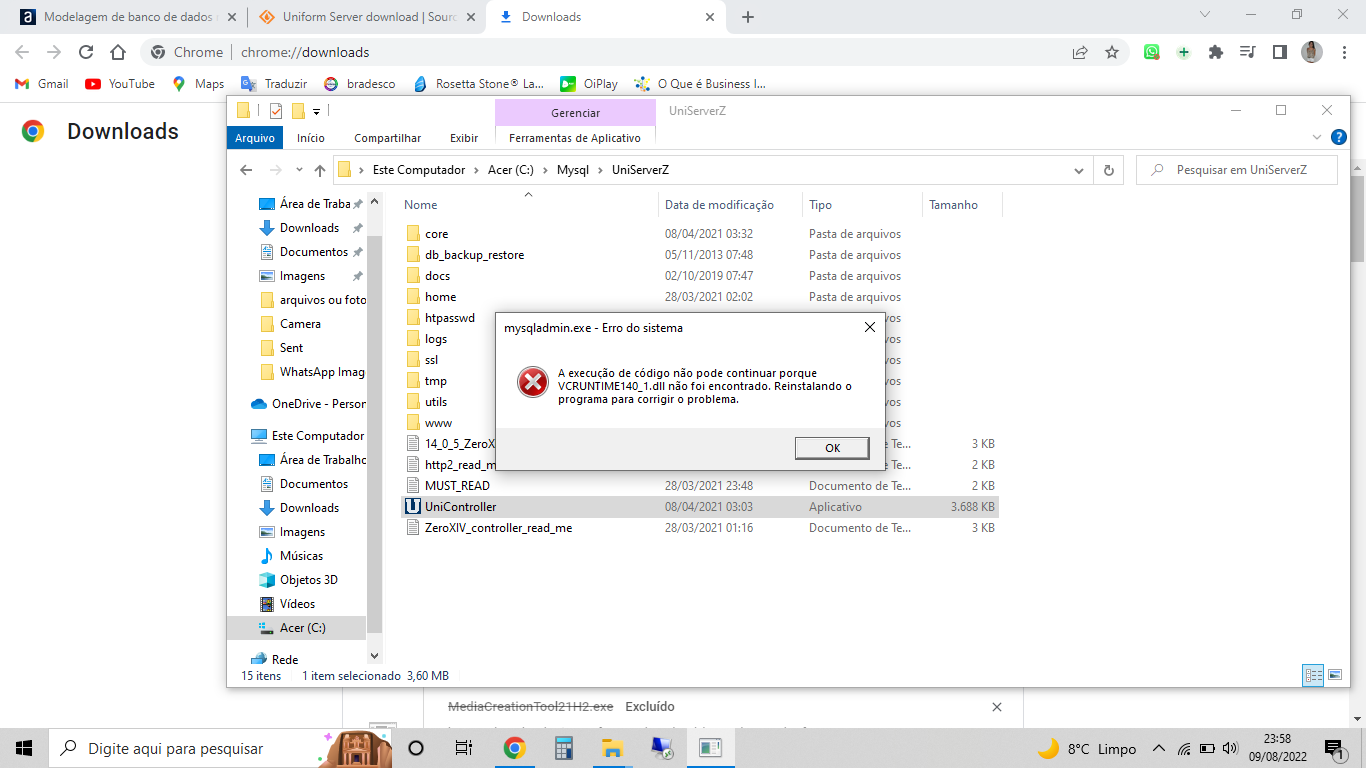The width and height of the screenshot is (1366, 768).
Task: Go back in File Explorer
Action: pos(246,170)
